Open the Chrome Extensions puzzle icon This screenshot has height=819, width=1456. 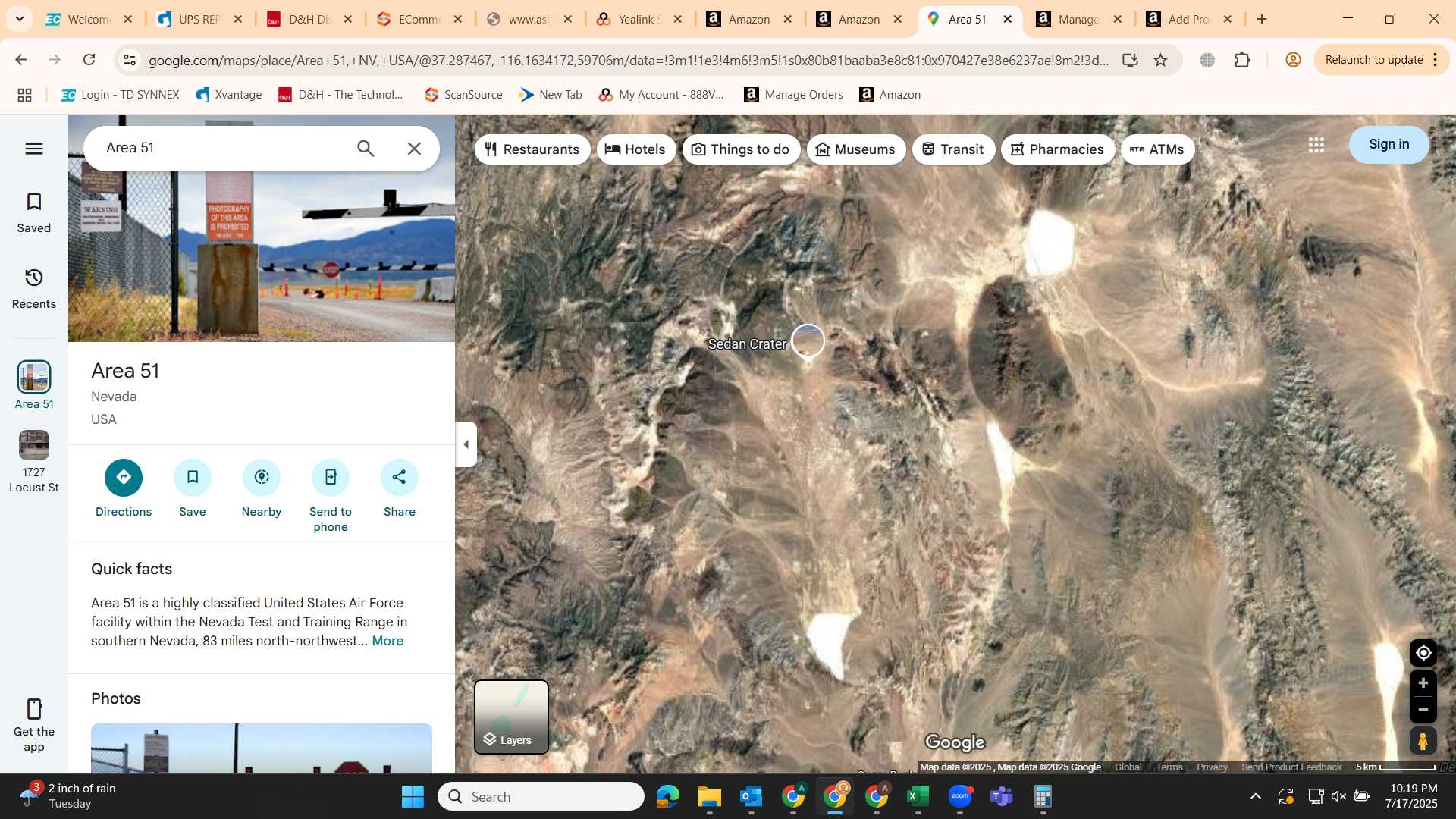tap(1242, 60)
